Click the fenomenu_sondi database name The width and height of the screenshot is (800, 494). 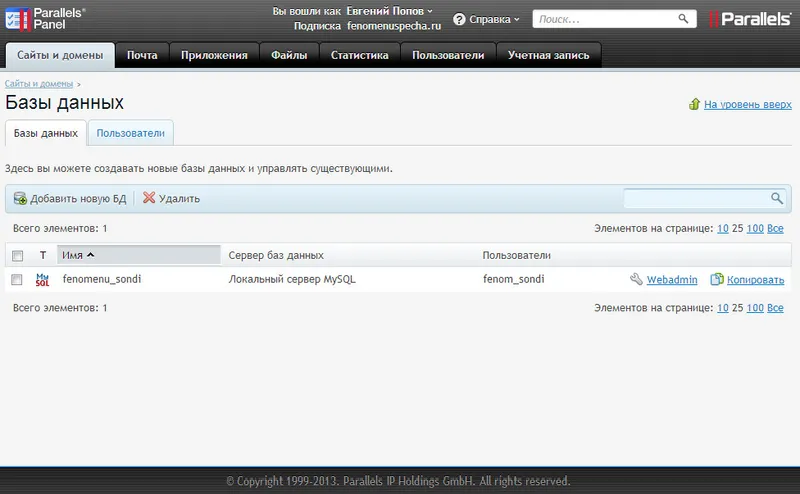point(102,279)
